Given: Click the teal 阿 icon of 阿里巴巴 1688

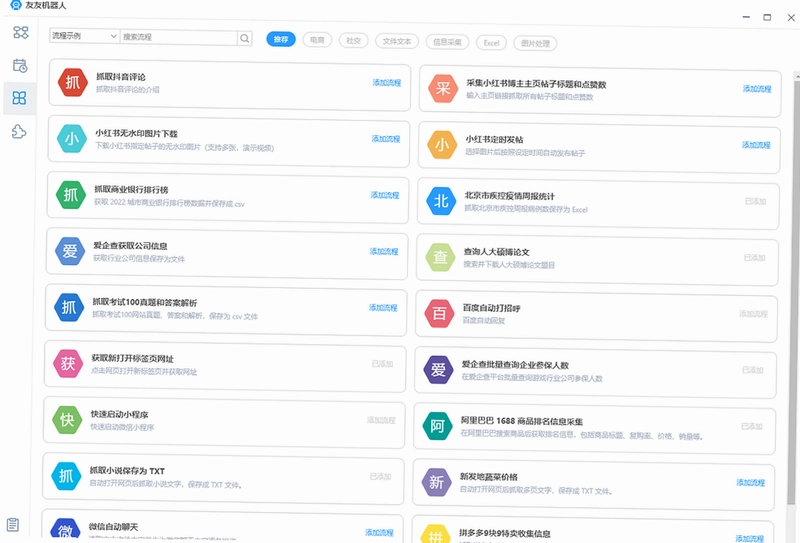Looking at the screenshot, I should pos(437,426).
